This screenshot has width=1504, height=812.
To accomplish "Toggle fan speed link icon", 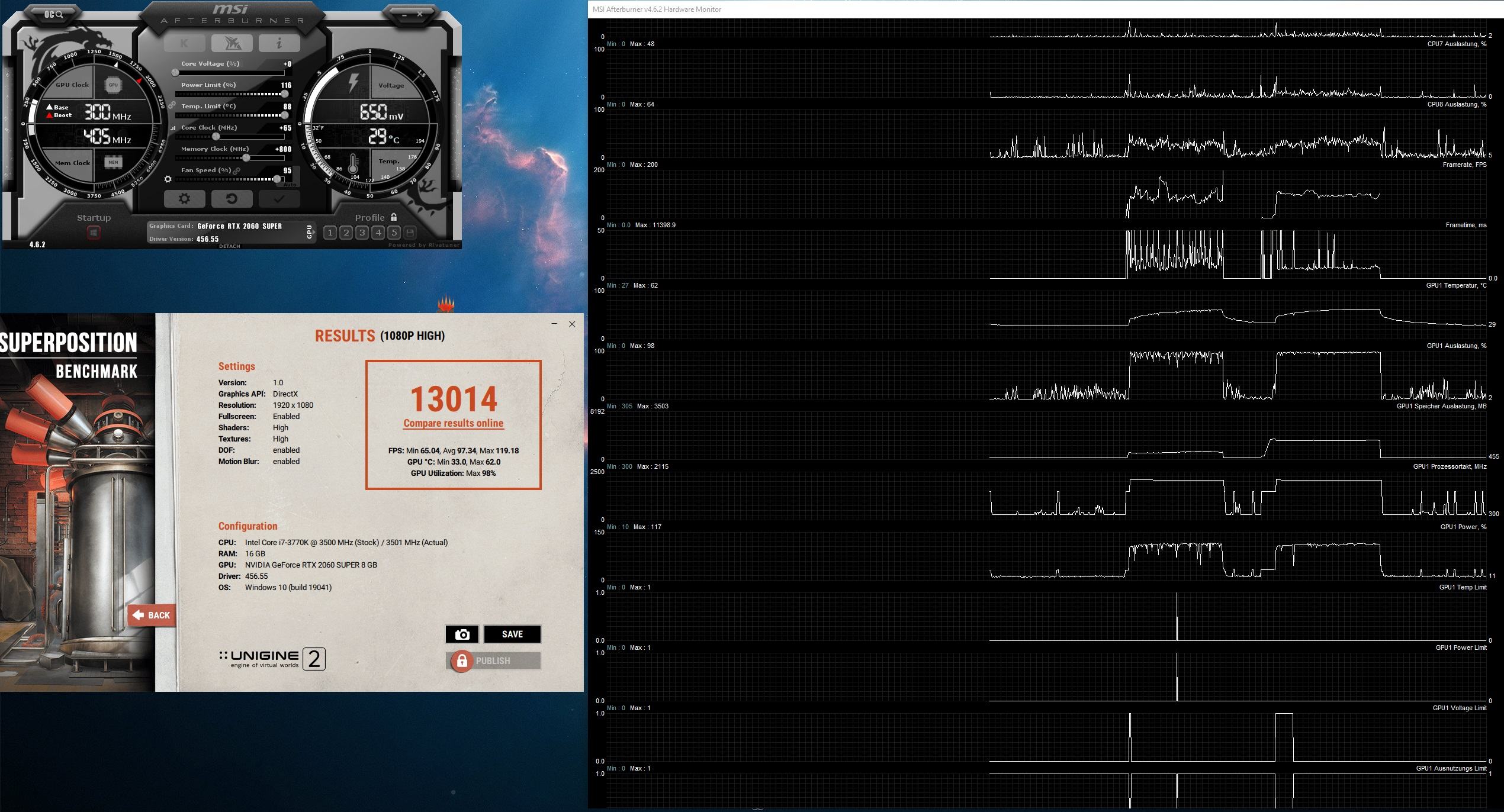I will click(x=237, y=171).
